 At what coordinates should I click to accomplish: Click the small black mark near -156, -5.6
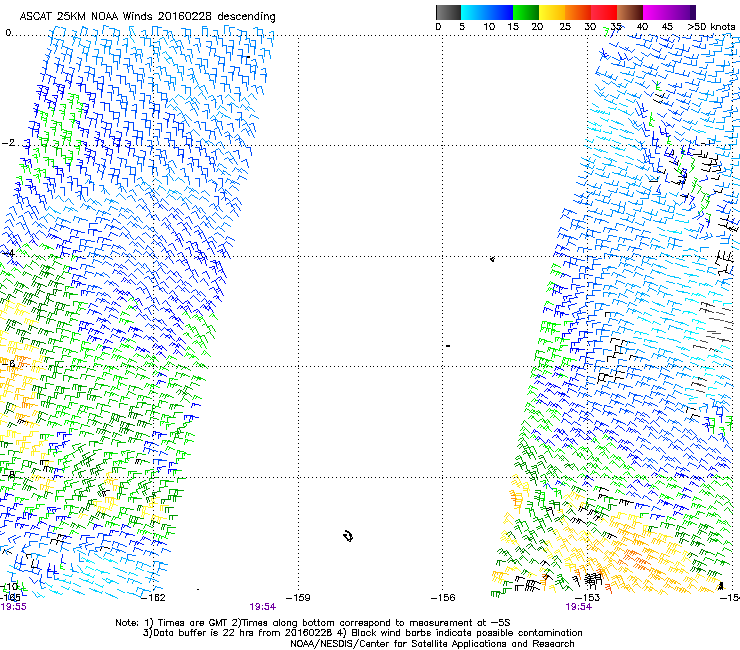coord(448,346)
